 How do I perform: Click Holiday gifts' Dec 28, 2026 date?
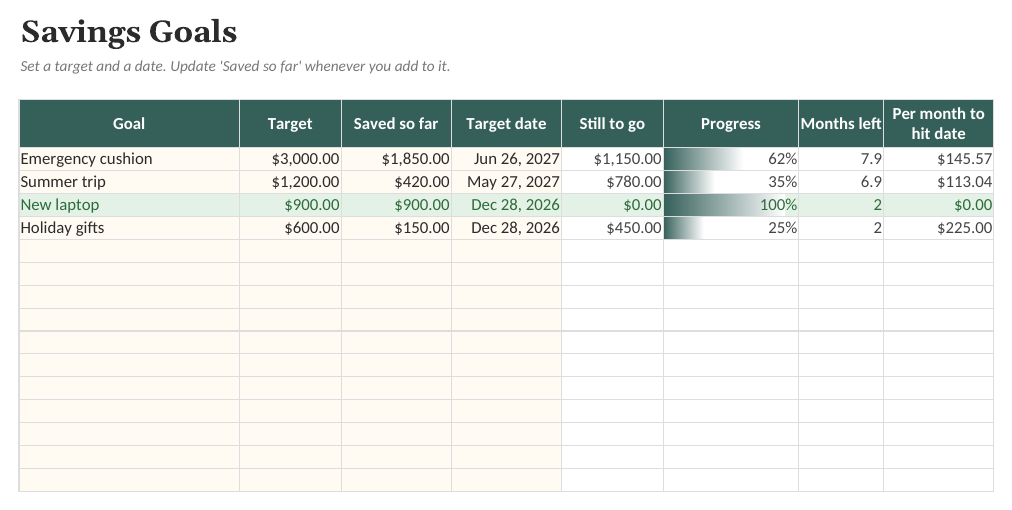click(507, 228)
